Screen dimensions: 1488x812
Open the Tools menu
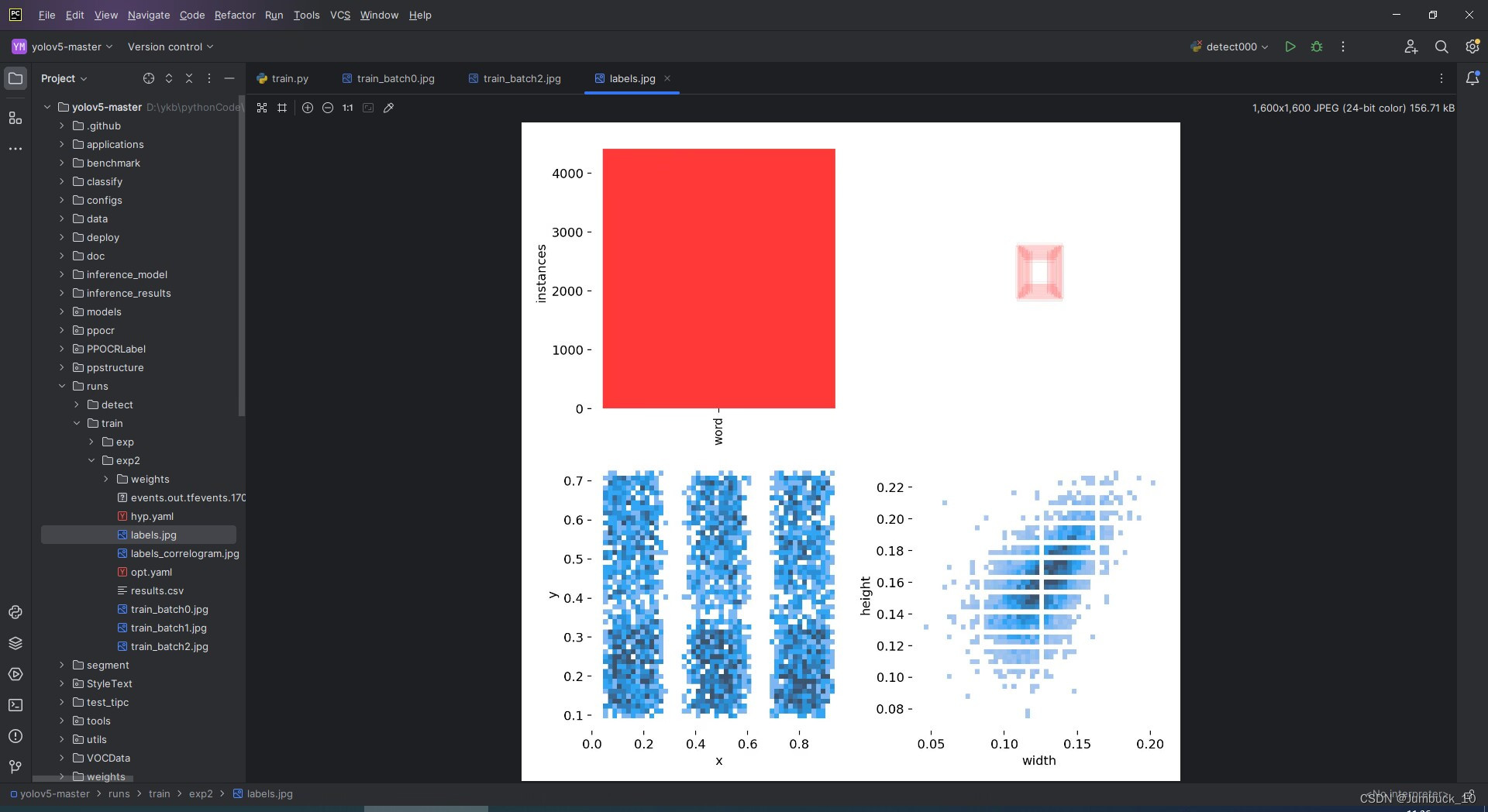tap(307, 15)
